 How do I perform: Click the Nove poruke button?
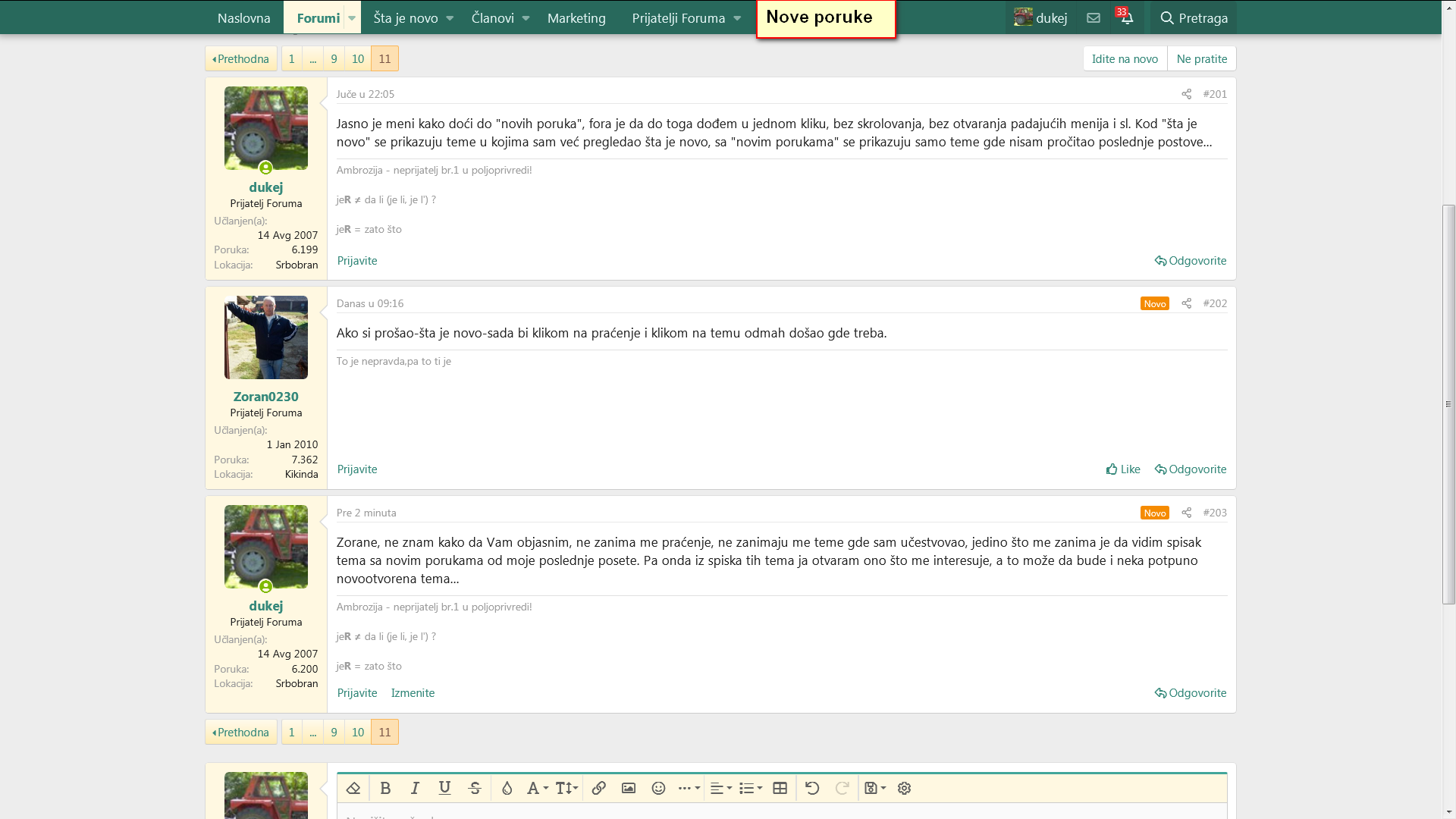tap(826, 18)
